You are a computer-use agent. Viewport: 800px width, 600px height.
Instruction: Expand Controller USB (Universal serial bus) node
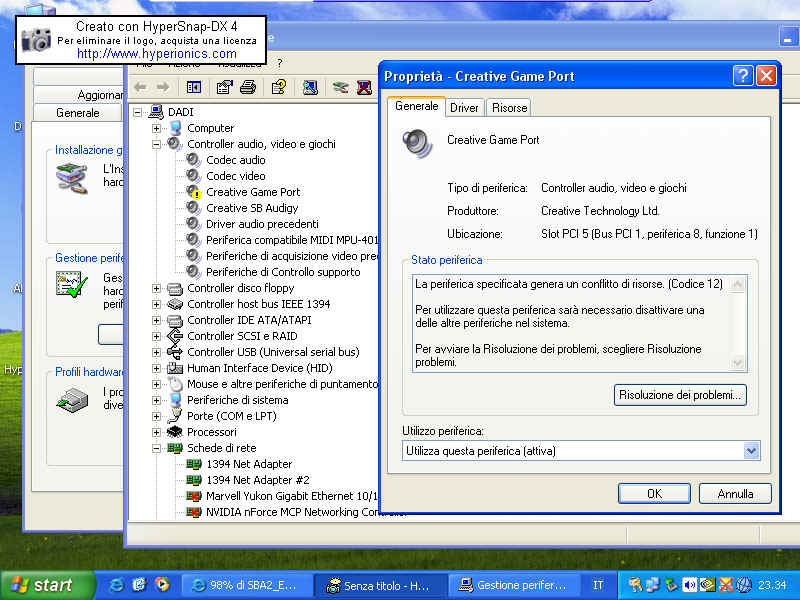pyautogui.click(x=157, y=353)
